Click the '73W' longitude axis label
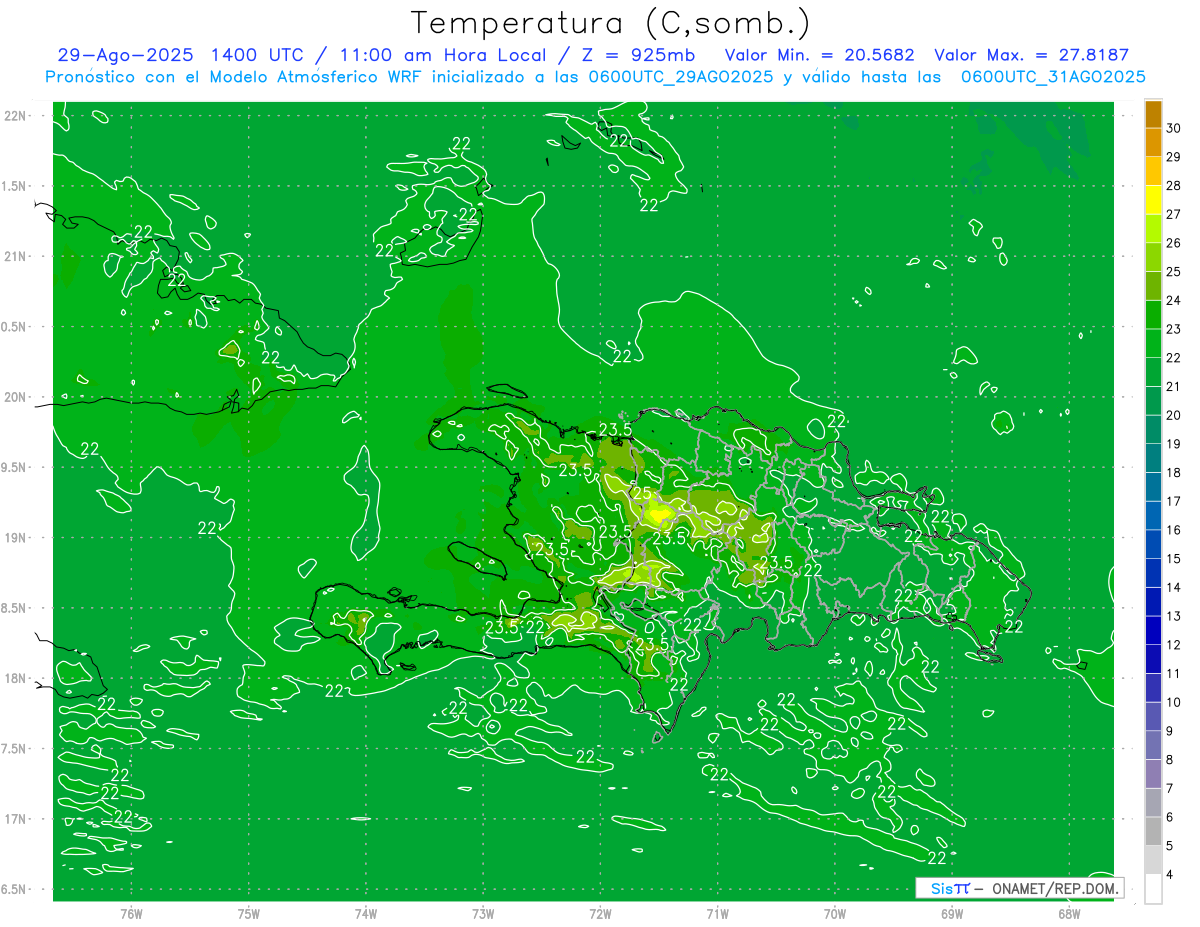This screenshot has height=927, width=1200. pyautogui.click(x=483, y=913)
